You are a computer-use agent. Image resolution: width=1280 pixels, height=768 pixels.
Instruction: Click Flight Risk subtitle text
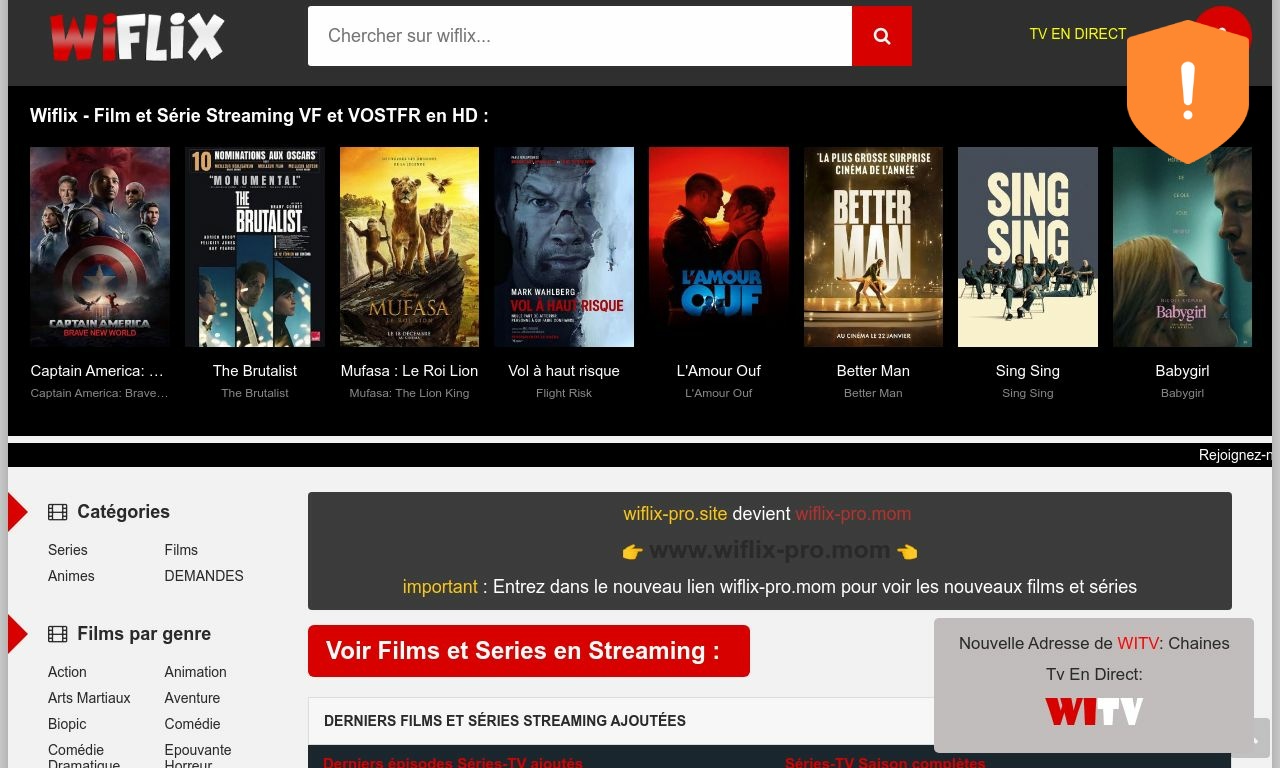point(564,393)
